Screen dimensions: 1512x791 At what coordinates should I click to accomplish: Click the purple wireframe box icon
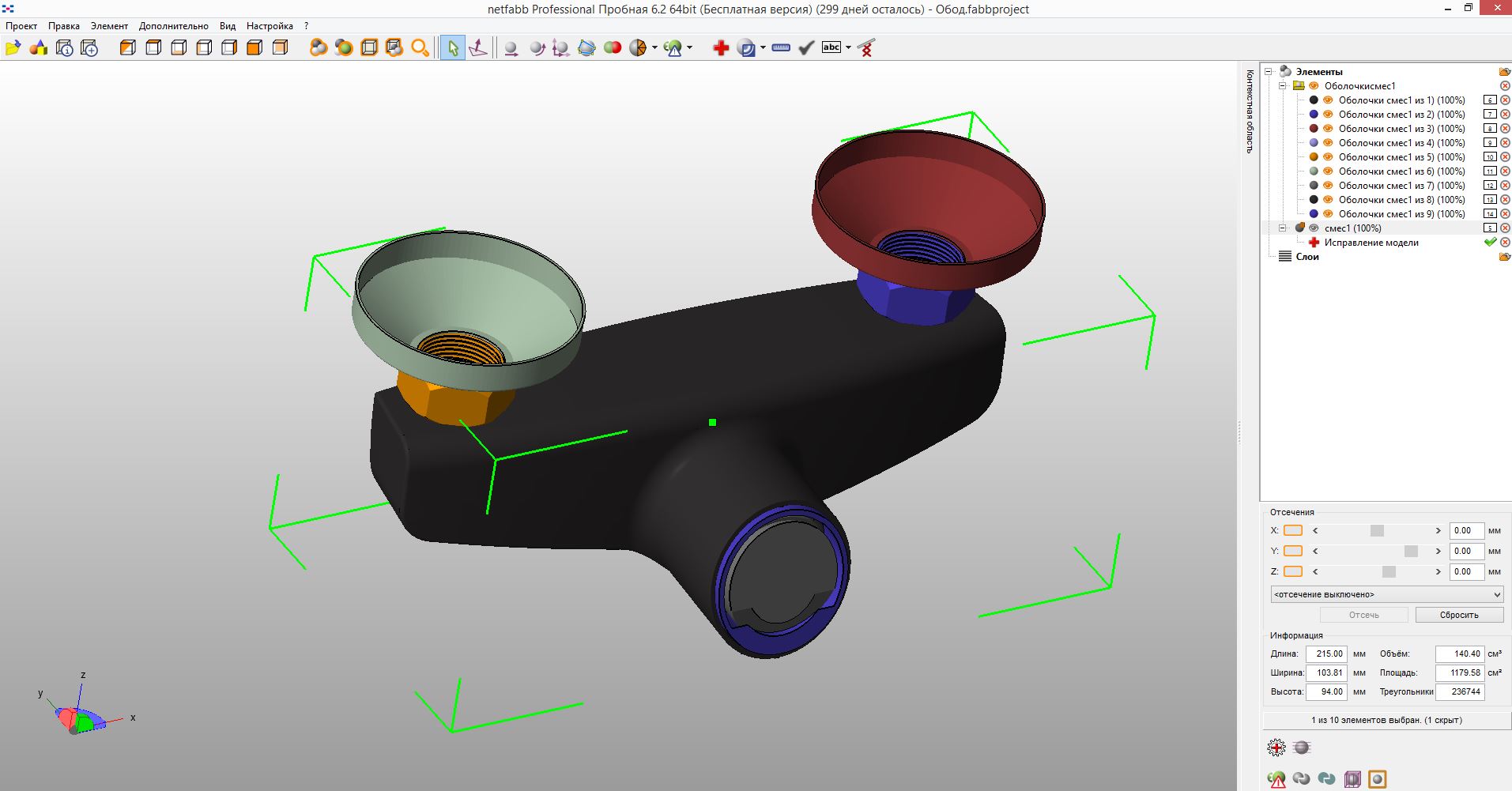(1352, 779)
